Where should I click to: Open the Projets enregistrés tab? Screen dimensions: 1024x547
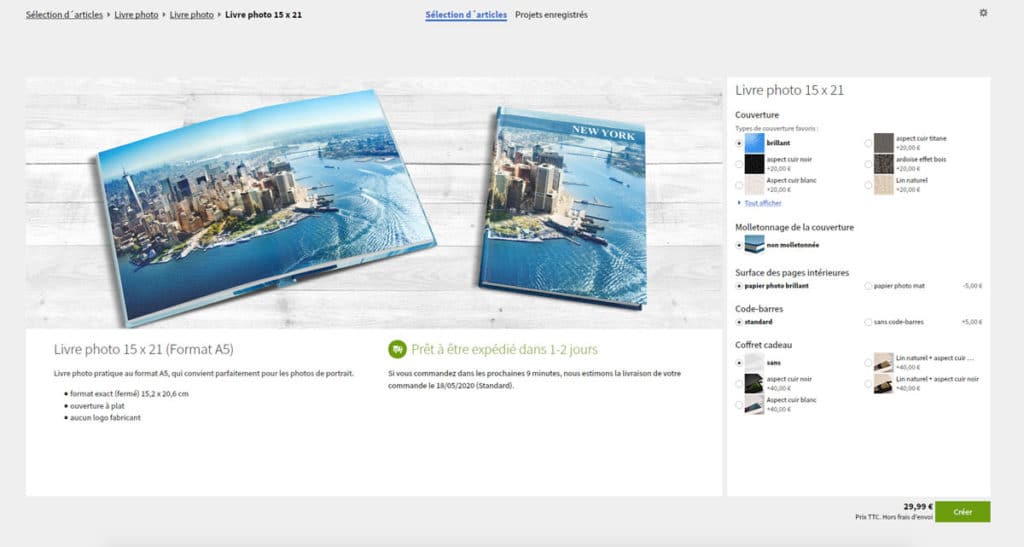(551, 14)
